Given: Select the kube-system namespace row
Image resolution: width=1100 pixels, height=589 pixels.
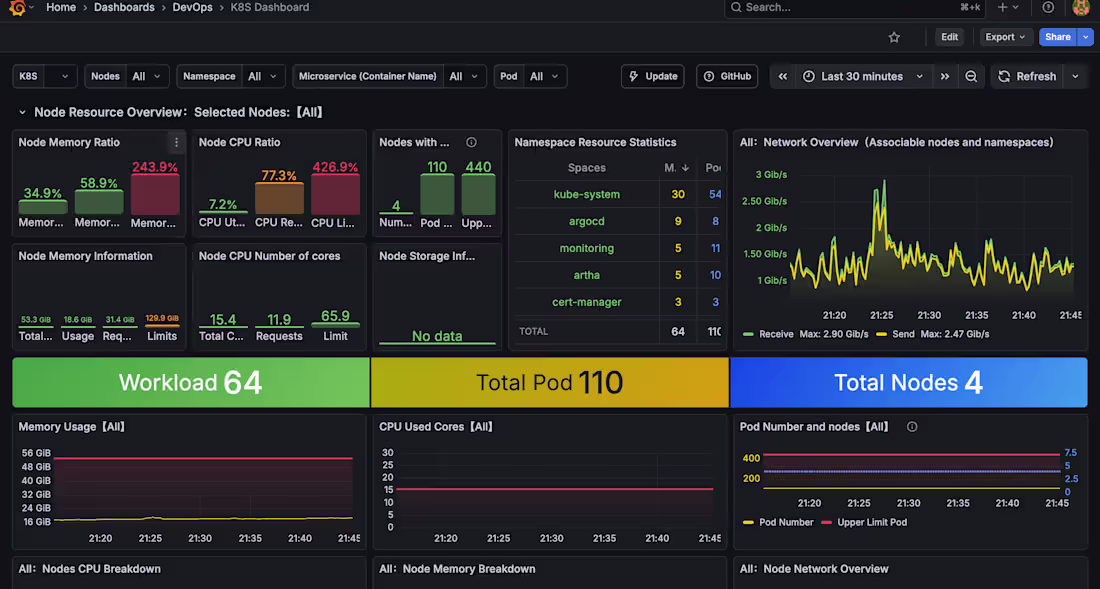Looking at the screenshot, I should tap(587, 194).
